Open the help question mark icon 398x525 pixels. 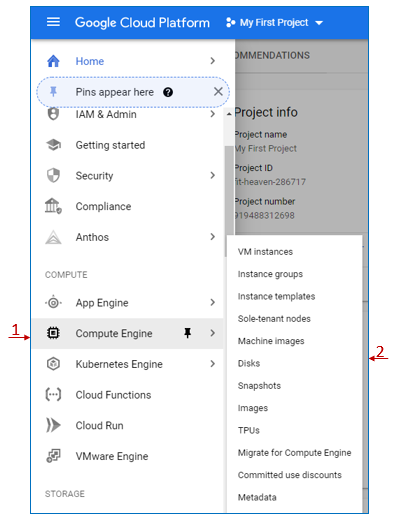[x=168, y=92]
